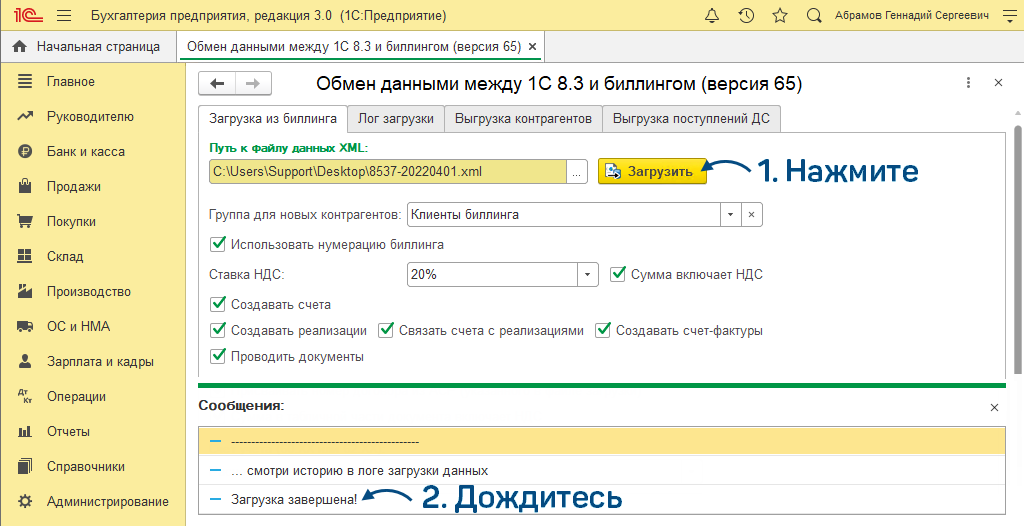Screen dimensions: 1024x526
Task: Close the Обмен данными tab
Action: [x=532, y=47]
